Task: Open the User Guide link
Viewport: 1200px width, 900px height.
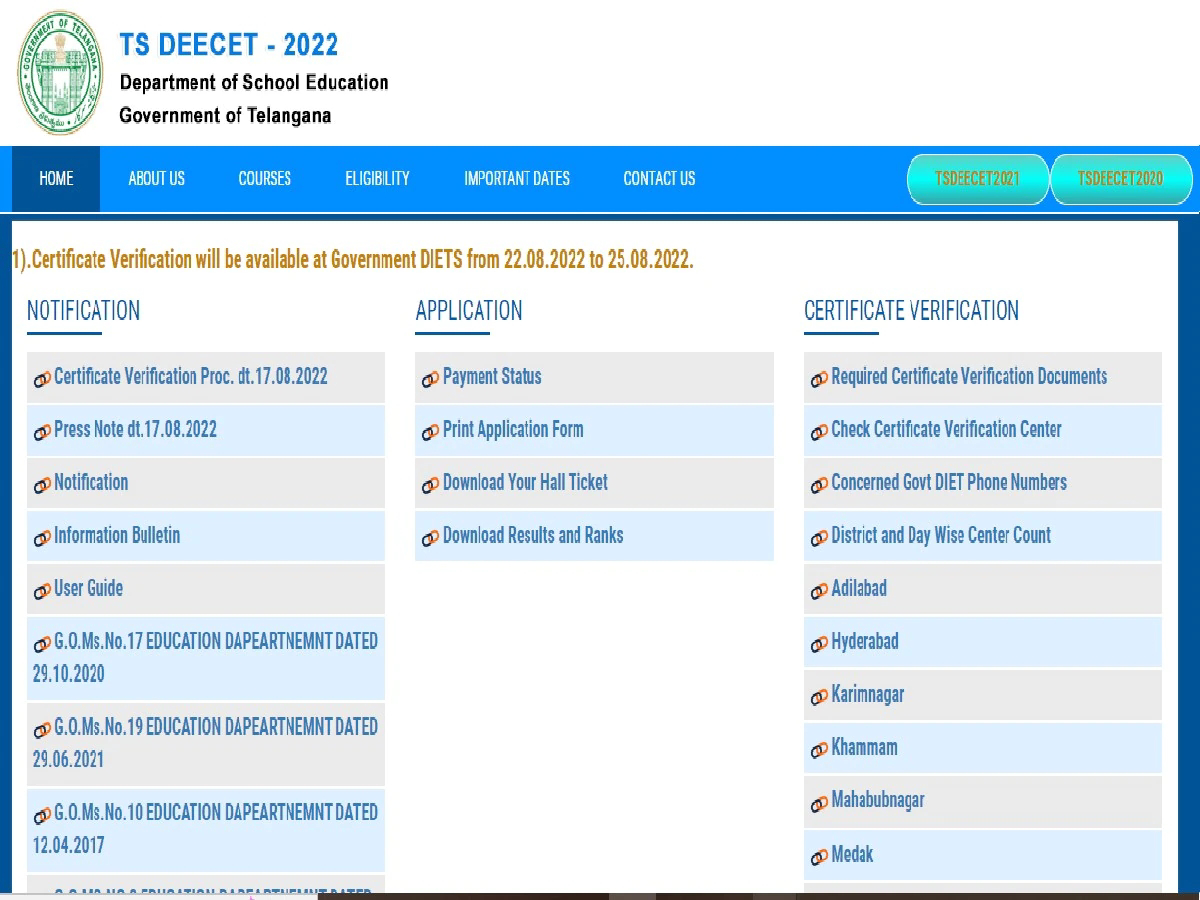Action: (88, 589)
